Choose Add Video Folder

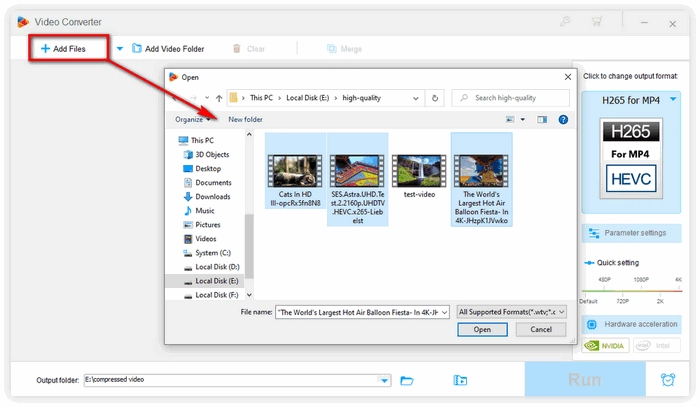[x=168, y=49]
